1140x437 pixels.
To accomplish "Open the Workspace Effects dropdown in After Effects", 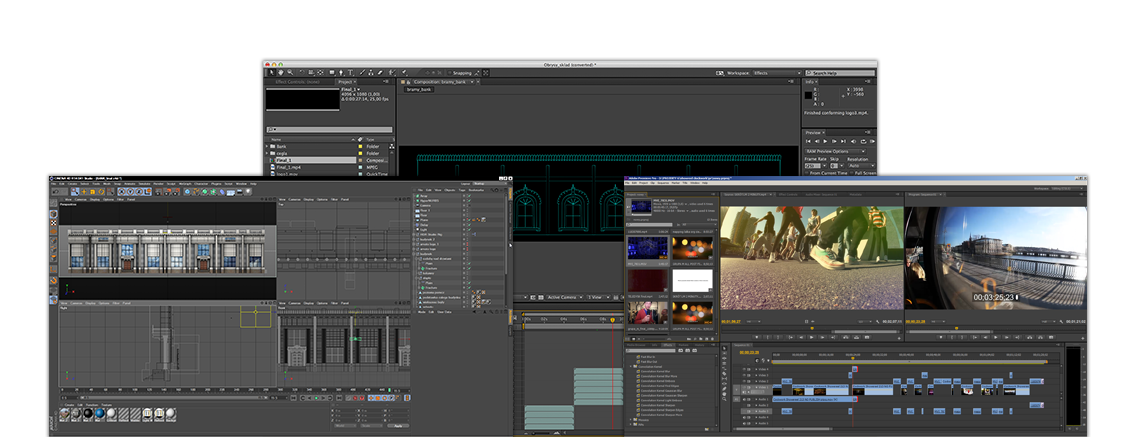I will (x=777, y=73).
